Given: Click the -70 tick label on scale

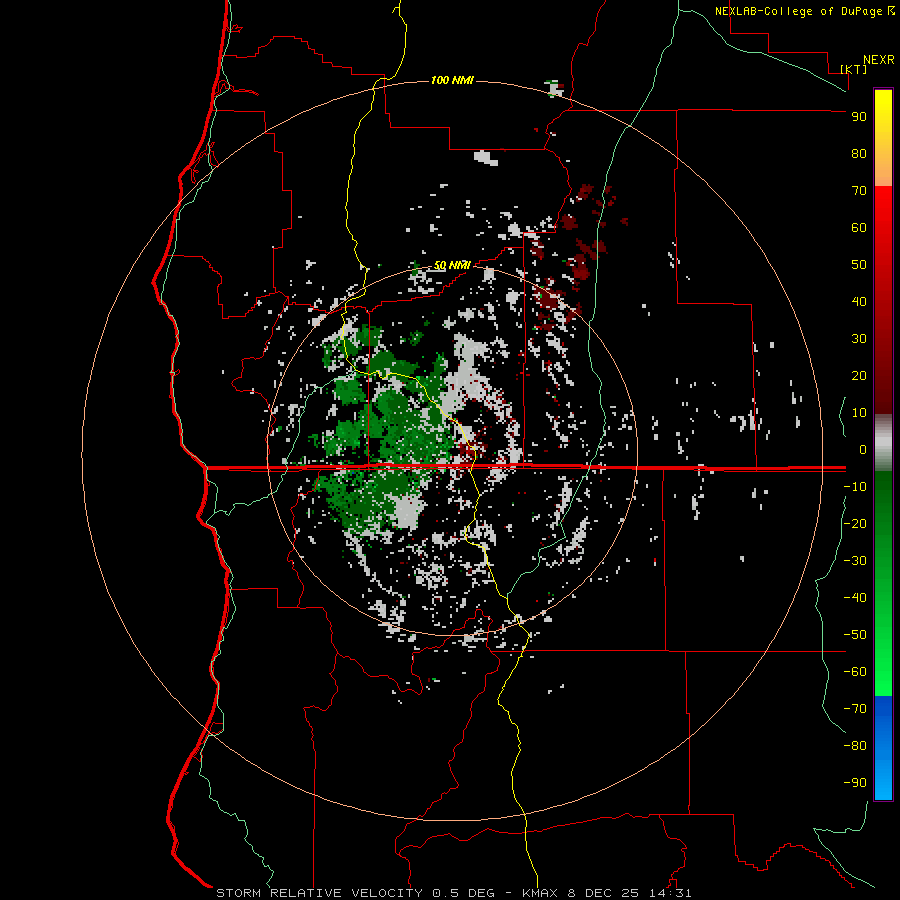Looking at the screenshot, I should click(855, 709).
